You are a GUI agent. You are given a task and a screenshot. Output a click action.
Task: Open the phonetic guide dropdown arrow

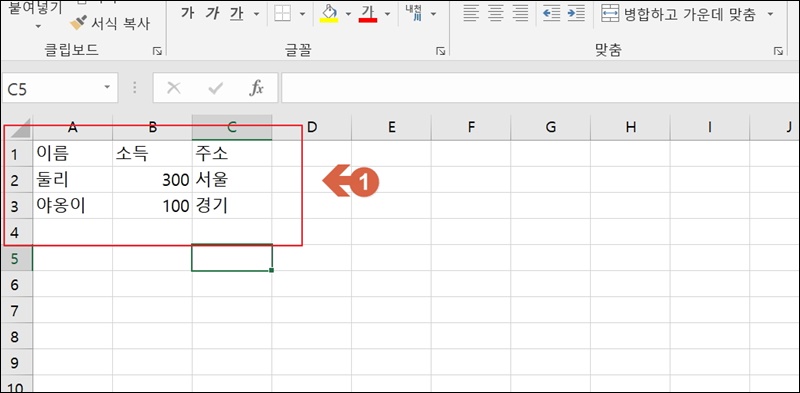[433, 14]
